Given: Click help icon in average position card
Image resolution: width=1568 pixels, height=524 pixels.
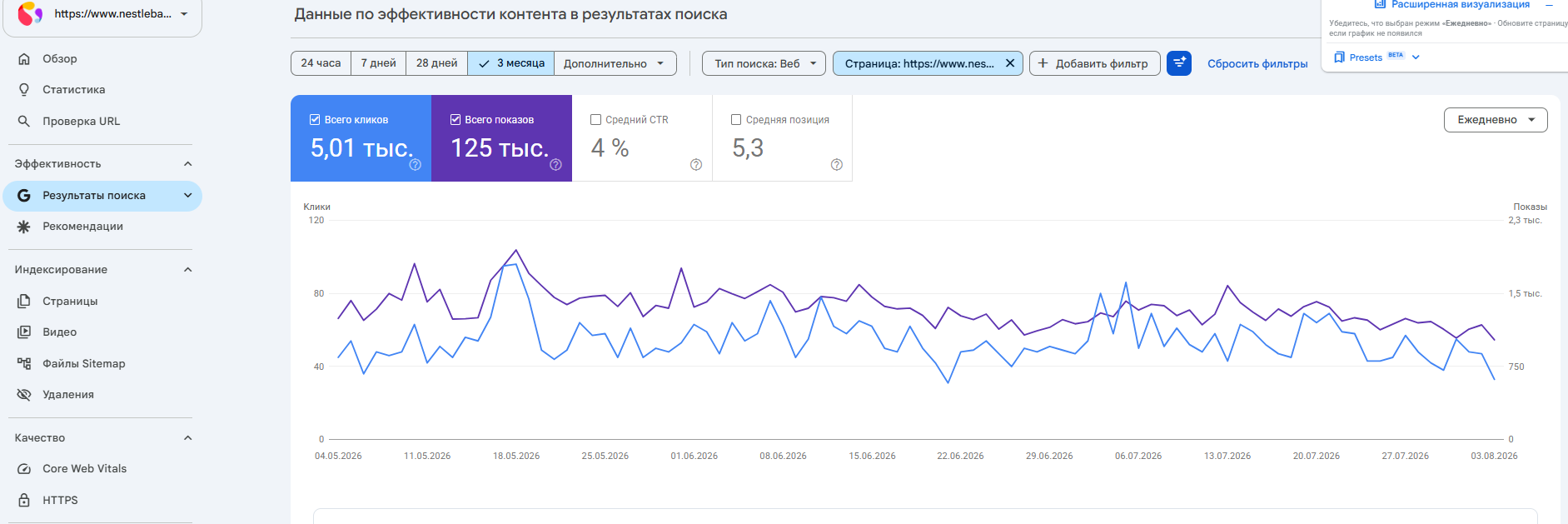Looking at the screenshot, I should point(837,165).
